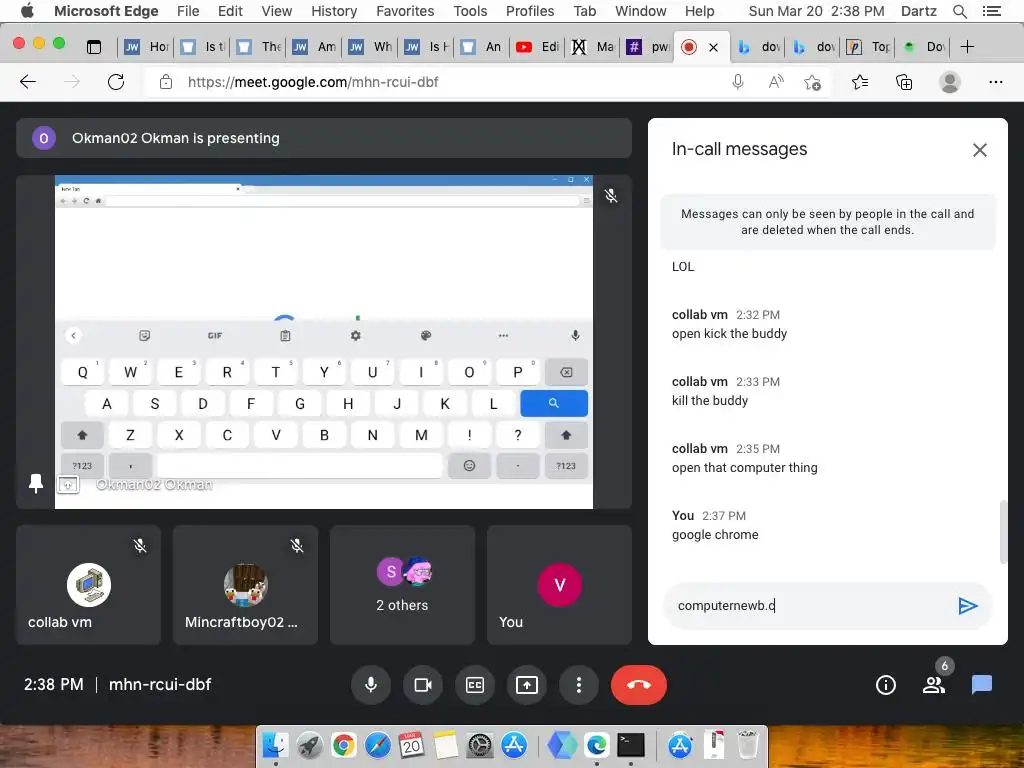Click the chat panel scrollbar
Image resolution: width=1024 pixels, height=768 pixels.
[1003, 532]
